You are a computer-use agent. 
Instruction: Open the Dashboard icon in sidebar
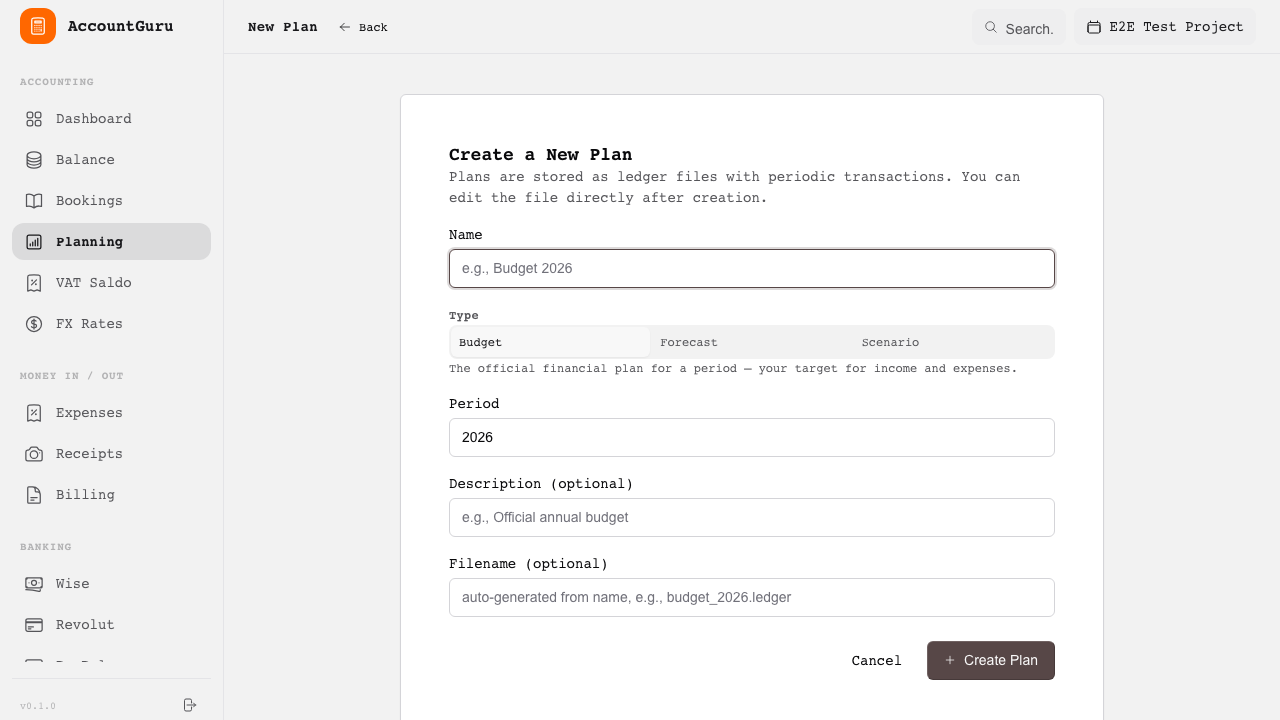click(x=34, y=119)
